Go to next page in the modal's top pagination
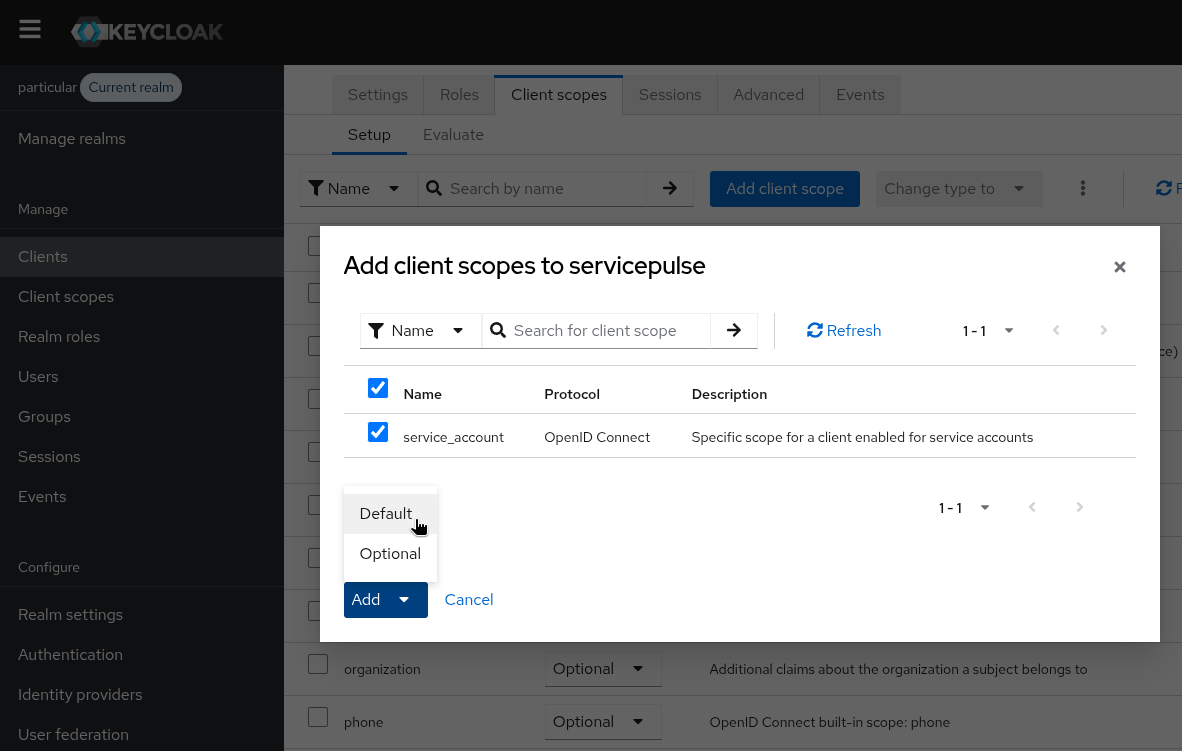This screenshot has height=751, width=1182. (1104, 330)
